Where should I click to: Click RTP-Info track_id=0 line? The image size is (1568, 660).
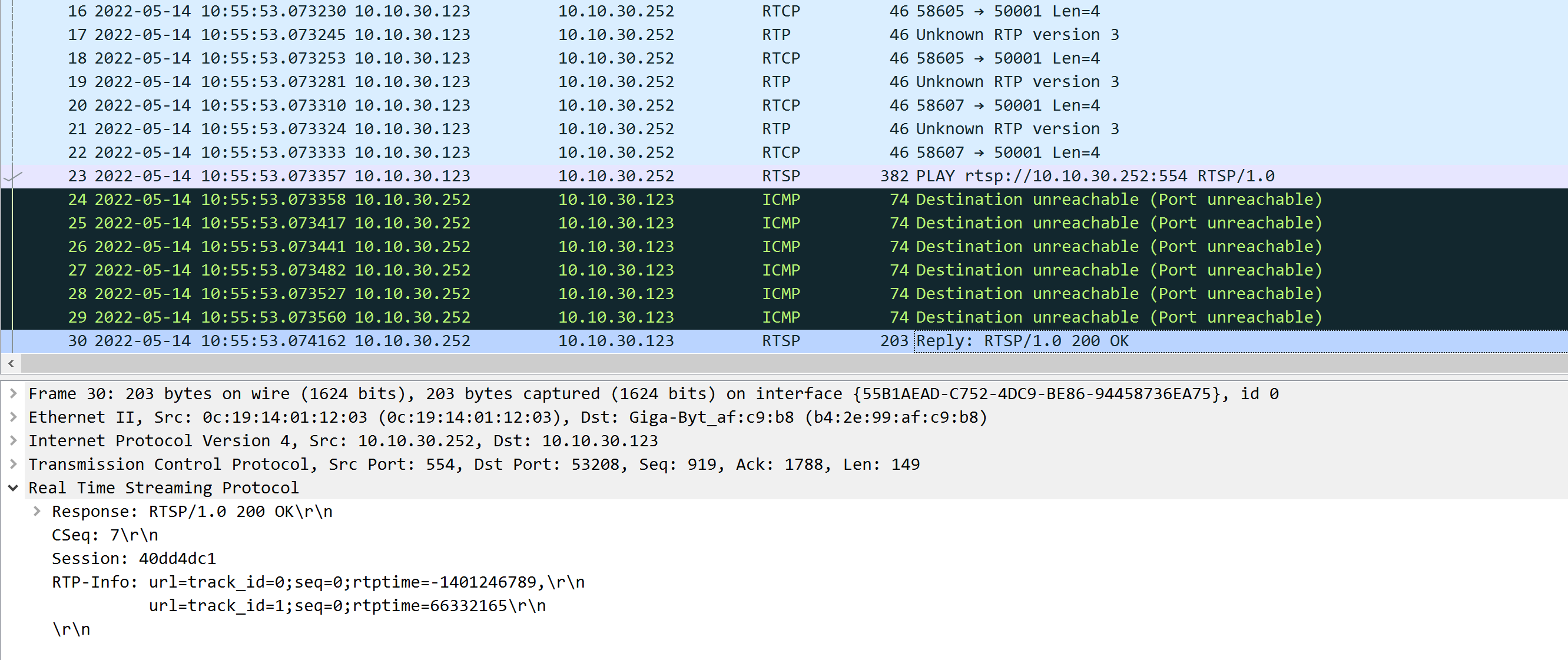(319, 582)
